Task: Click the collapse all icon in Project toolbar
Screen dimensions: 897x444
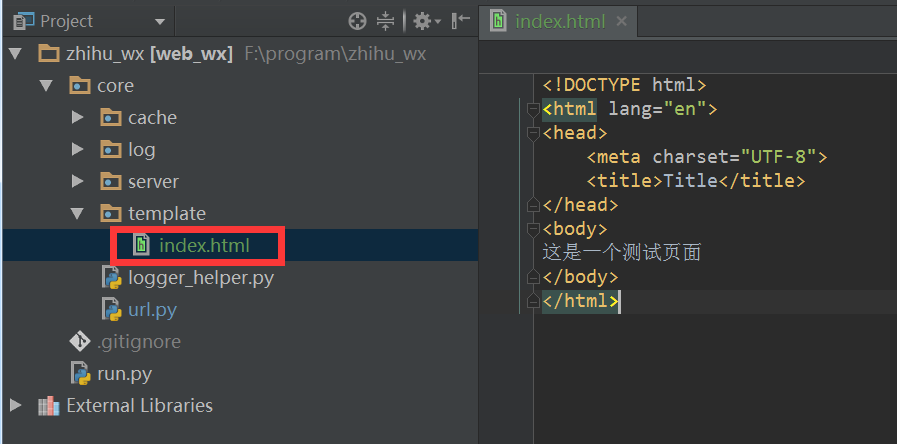Action: click(386, 21)
